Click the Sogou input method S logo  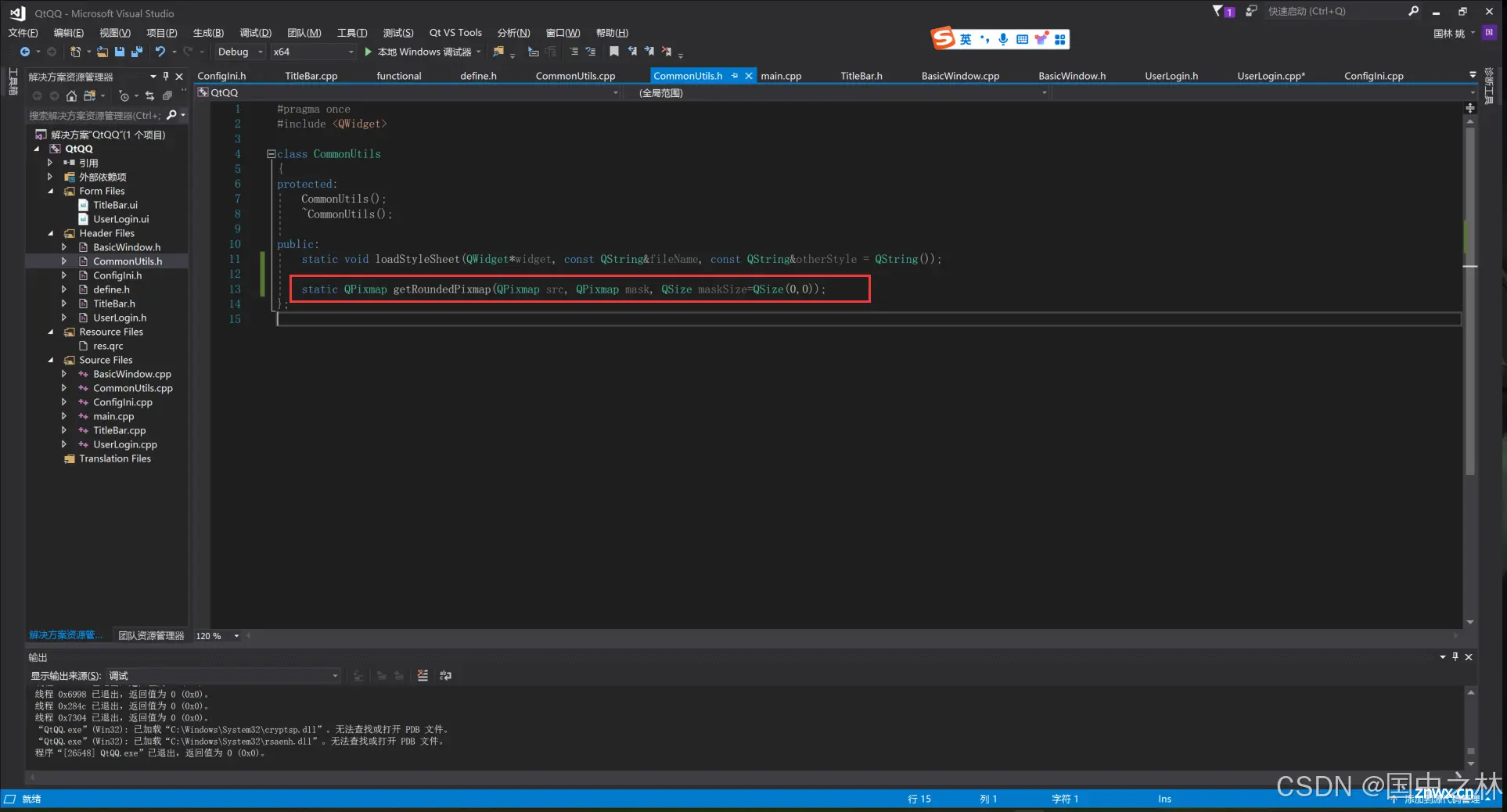coord(943,38)
